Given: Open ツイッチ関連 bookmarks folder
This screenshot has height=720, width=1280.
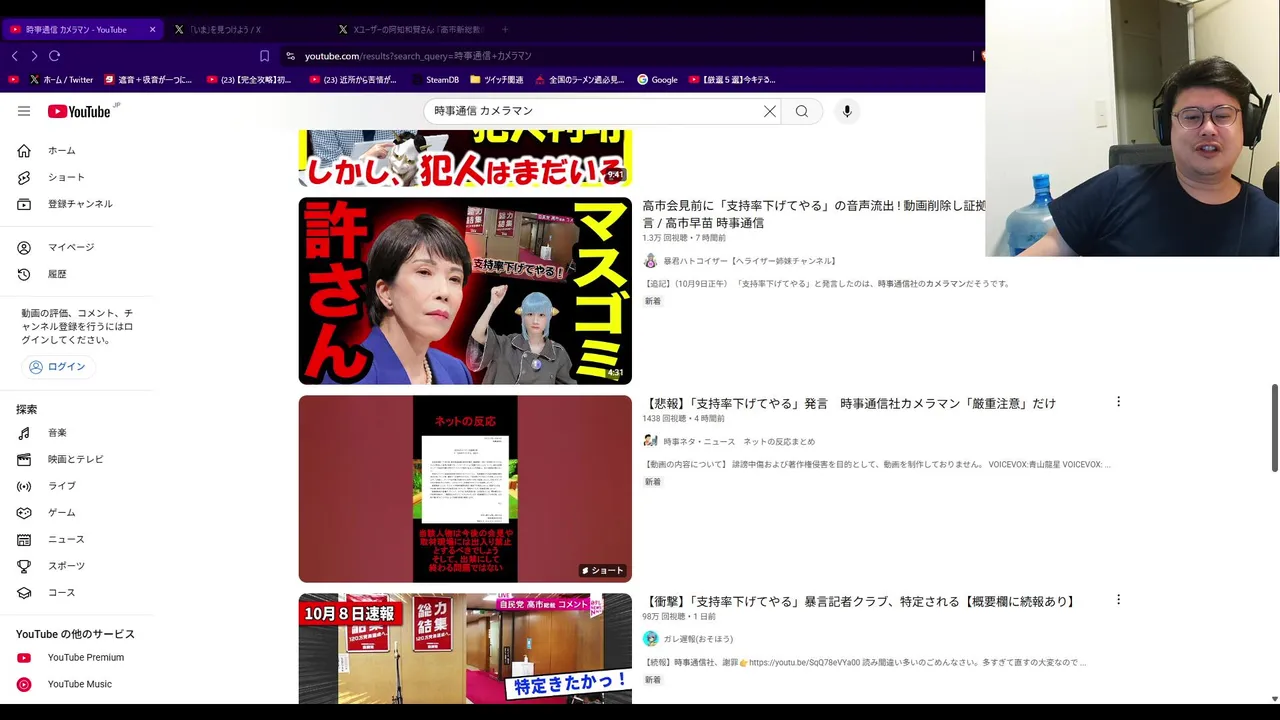Looking at the screenshot, I should pos(496,79).
